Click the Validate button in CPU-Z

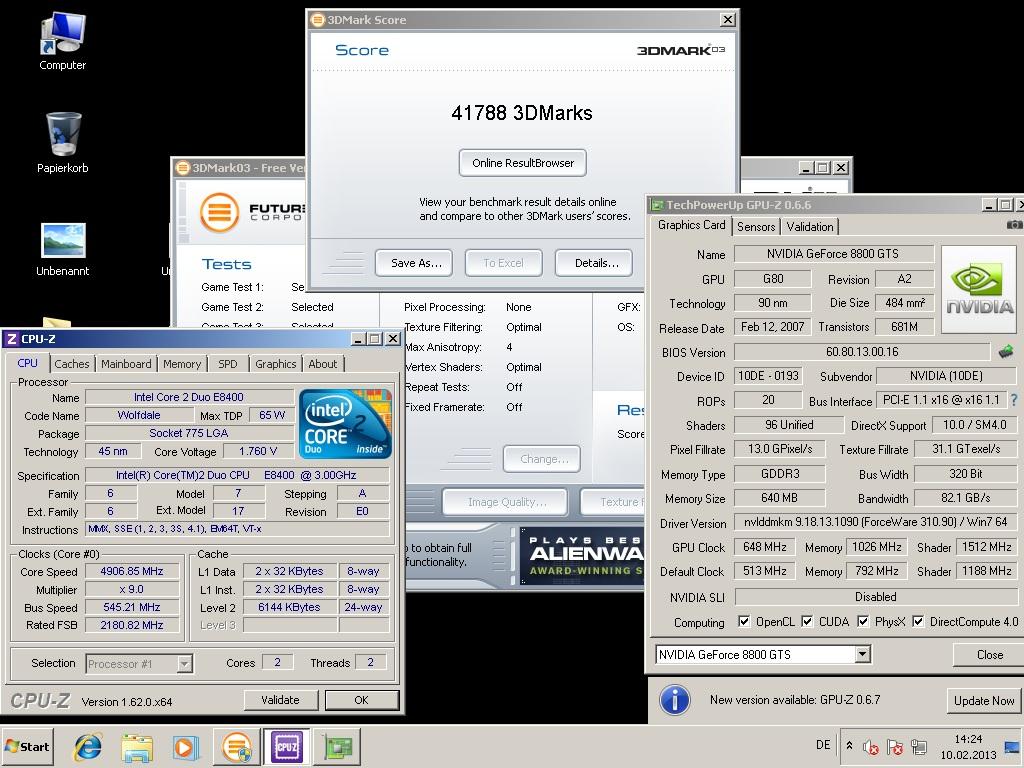click(280, 700)
